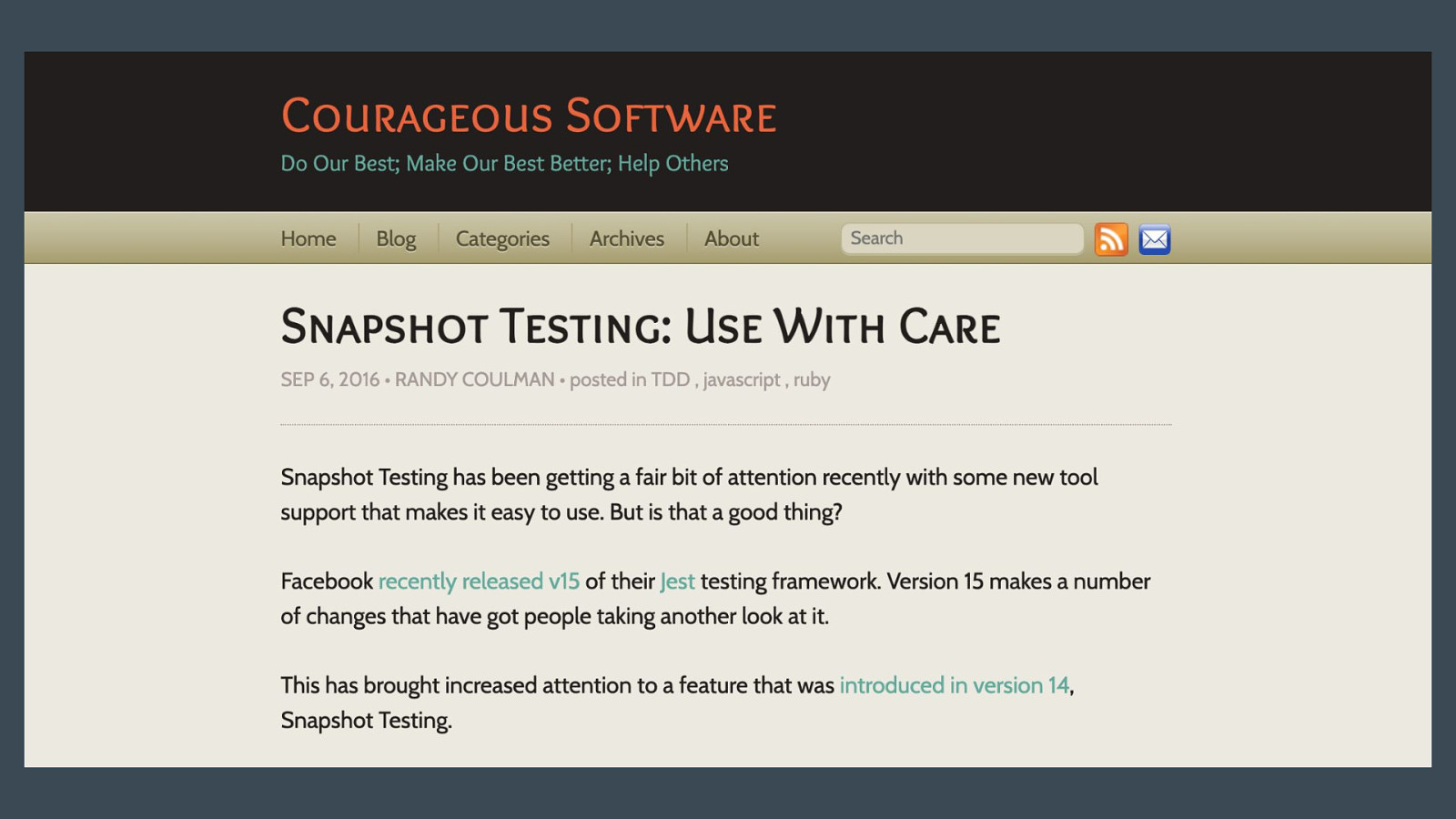Screen dimensions: 1456x819
Task: Browse the Archives page
Action: (x=626, y=238)
